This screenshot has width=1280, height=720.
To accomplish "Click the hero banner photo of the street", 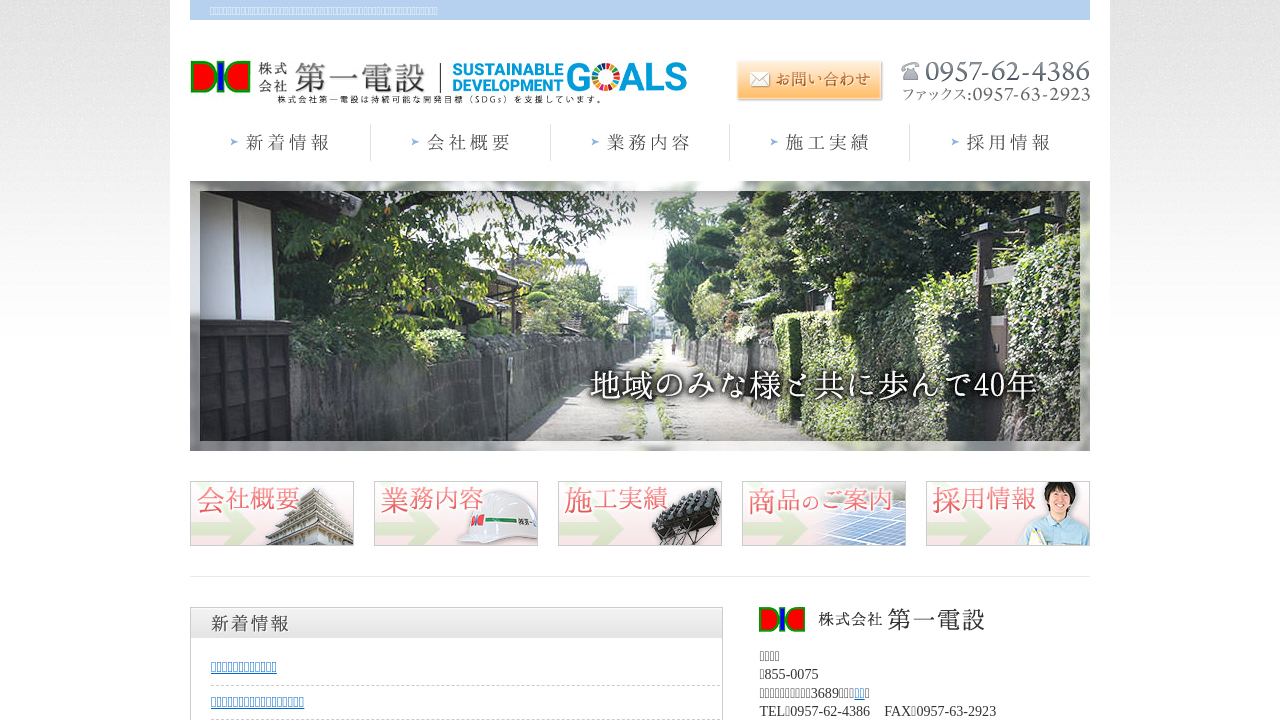I will tap(640, 315).
